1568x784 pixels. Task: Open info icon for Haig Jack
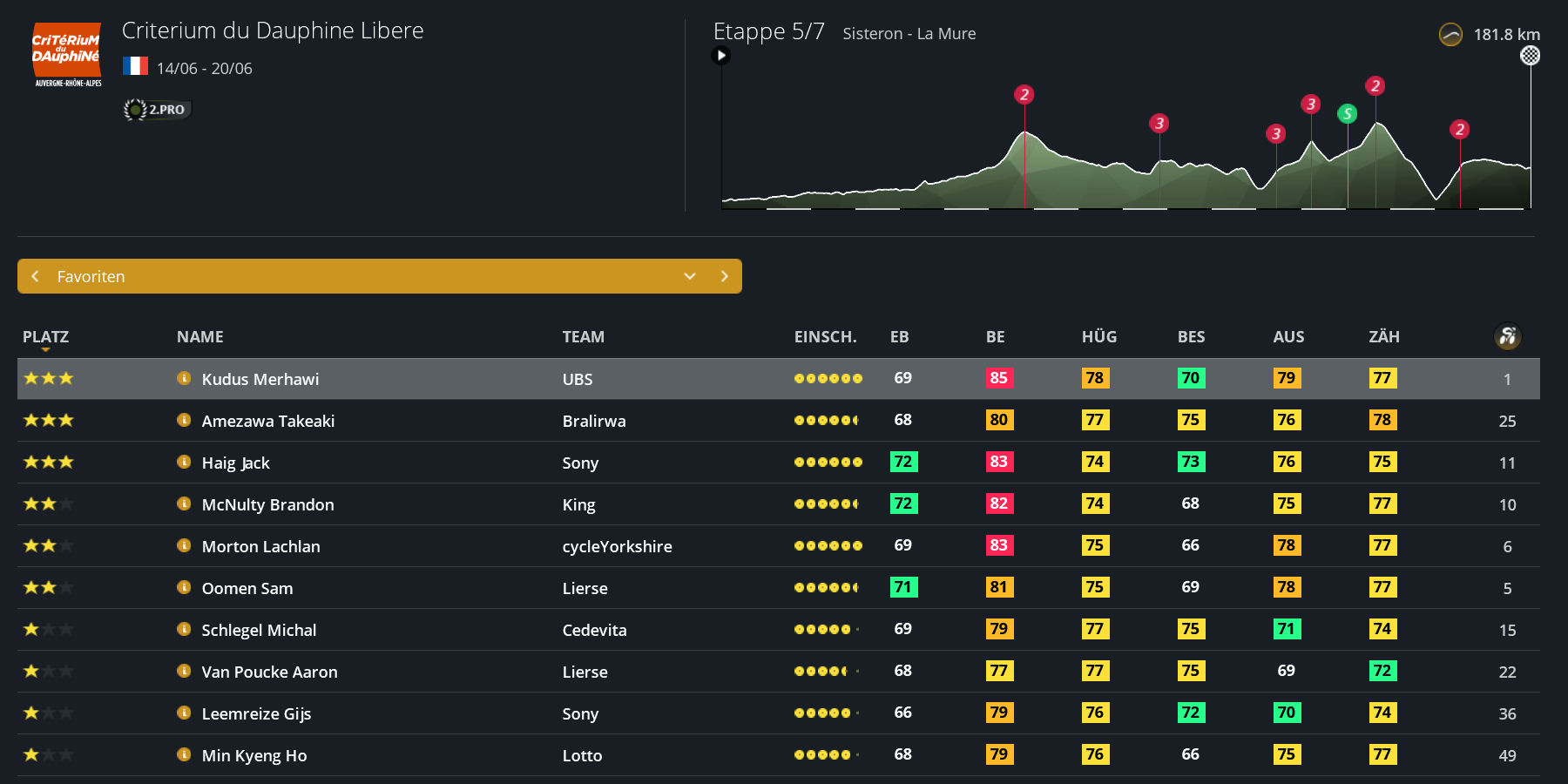pyautogui.click(x=184, y=462)
